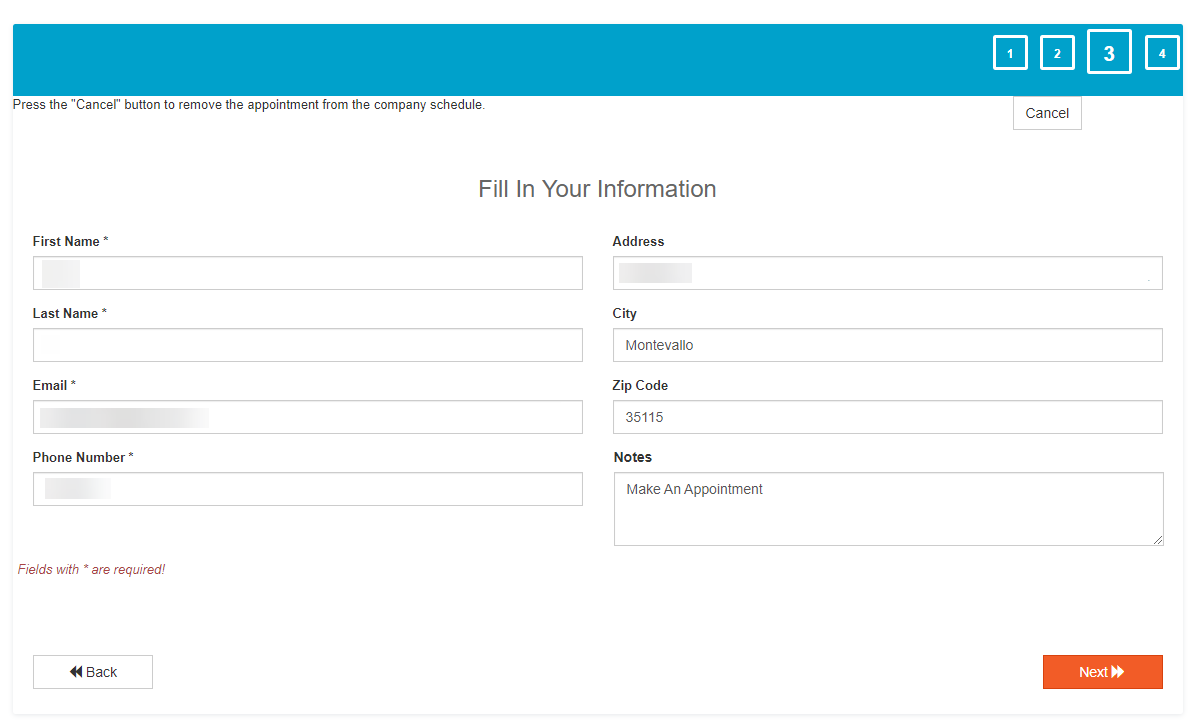Focus the Address text field
The width and height of the screenshot is (1191, 724).
point(887,273)
